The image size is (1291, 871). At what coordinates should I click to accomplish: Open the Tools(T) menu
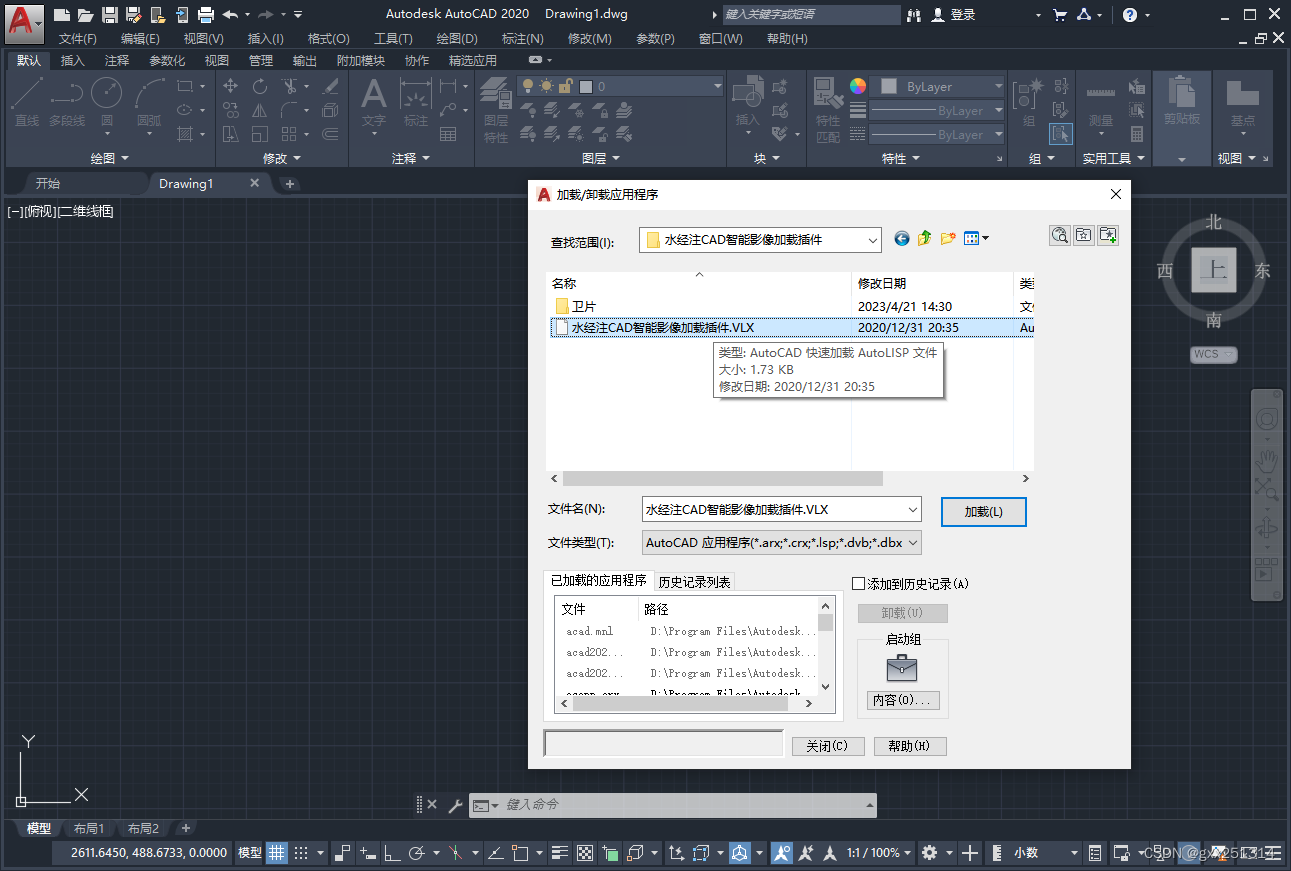[393, 38]
